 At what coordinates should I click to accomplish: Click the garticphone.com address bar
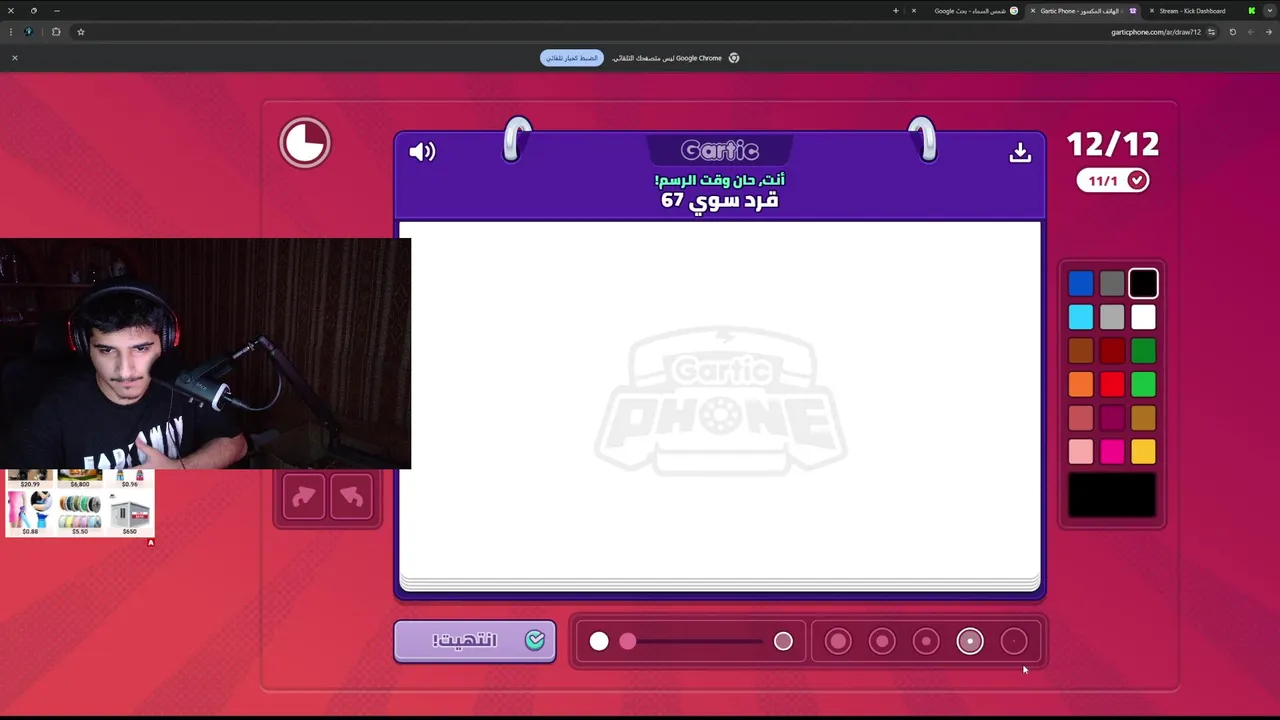(1155, 32)
